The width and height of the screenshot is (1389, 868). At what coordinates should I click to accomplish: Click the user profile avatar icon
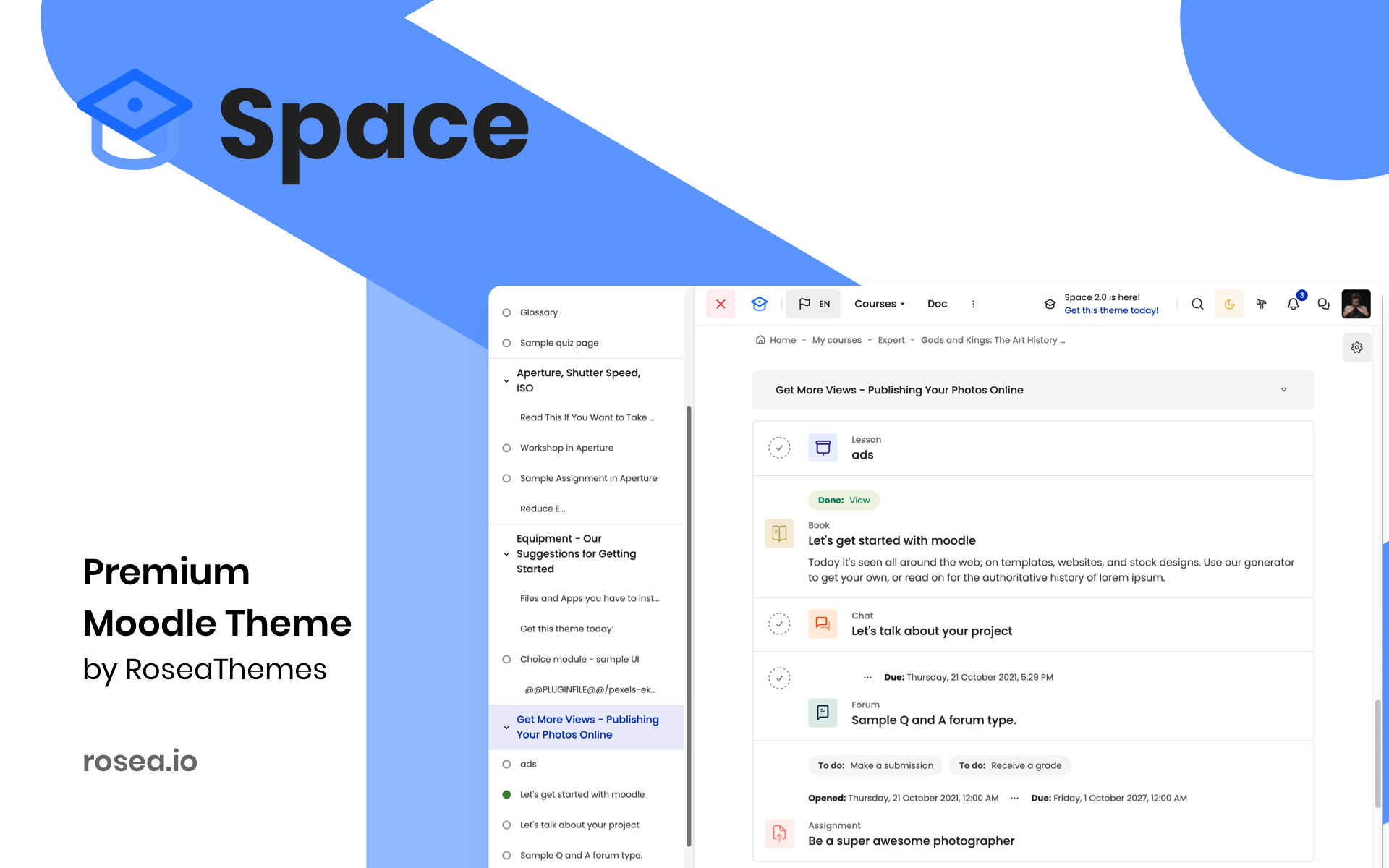click(x=1356, y=304)
